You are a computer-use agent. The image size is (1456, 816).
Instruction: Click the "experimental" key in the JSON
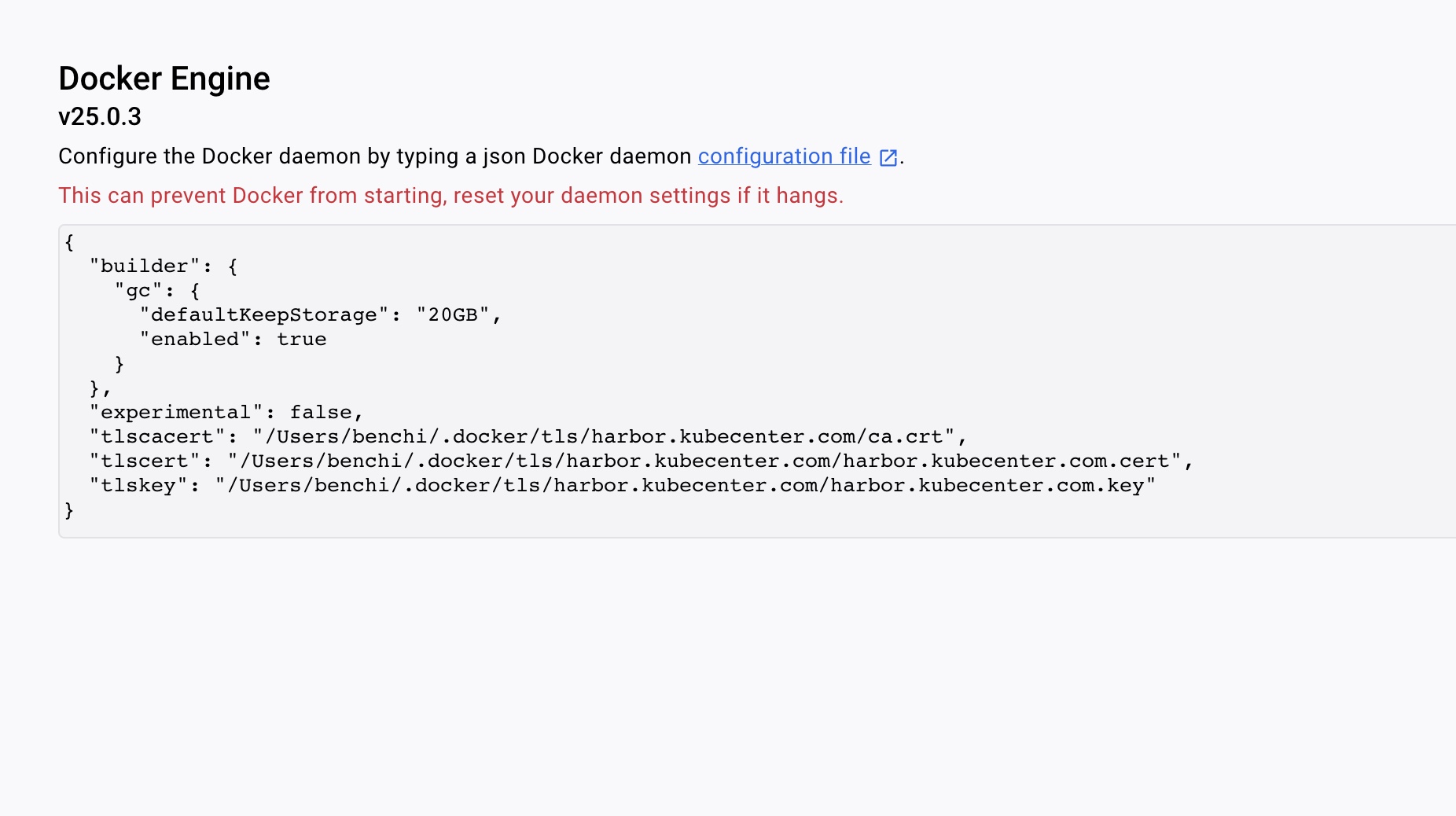click(x=175, y=412)
